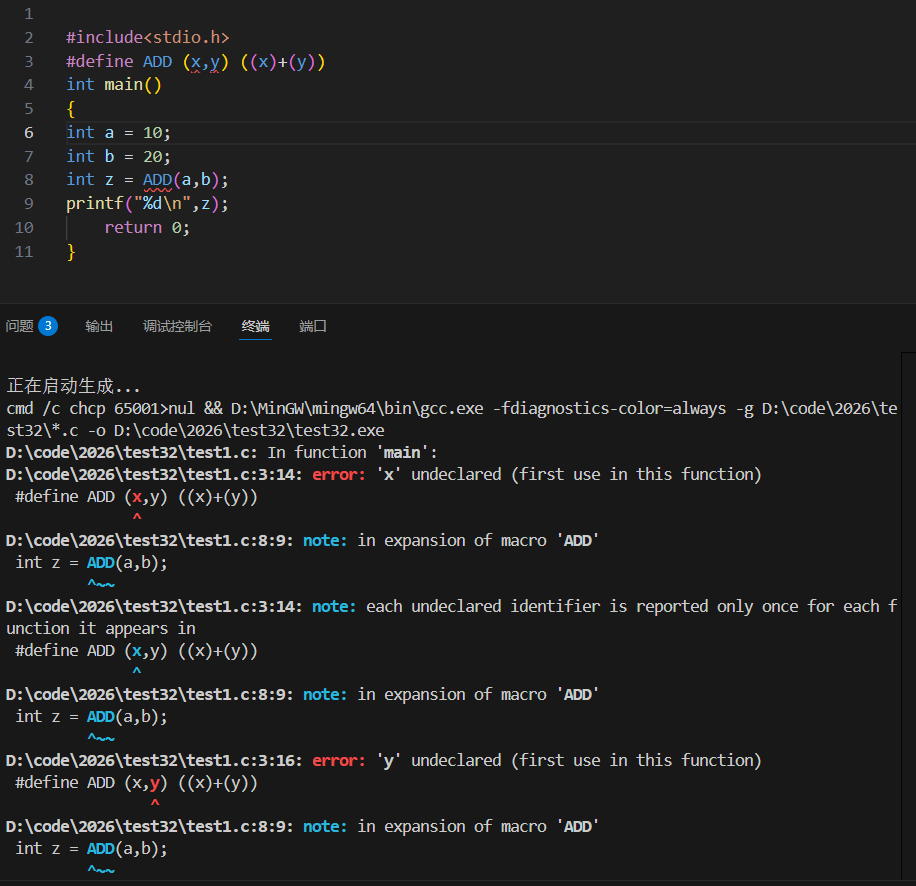Click the int main() declaration
916x886 pixels.
114,85
